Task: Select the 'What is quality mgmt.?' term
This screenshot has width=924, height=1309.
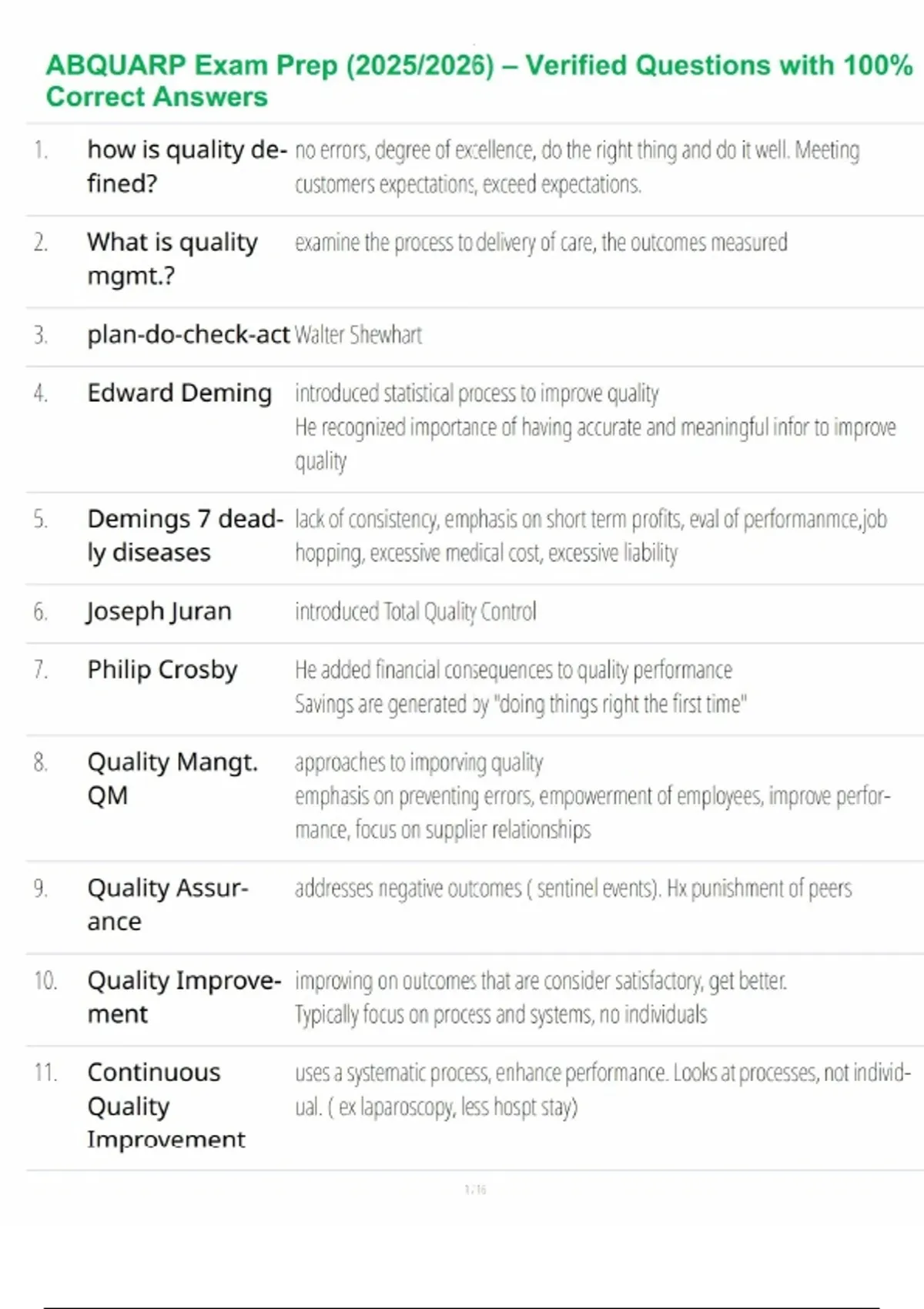Action: point(172,259)
